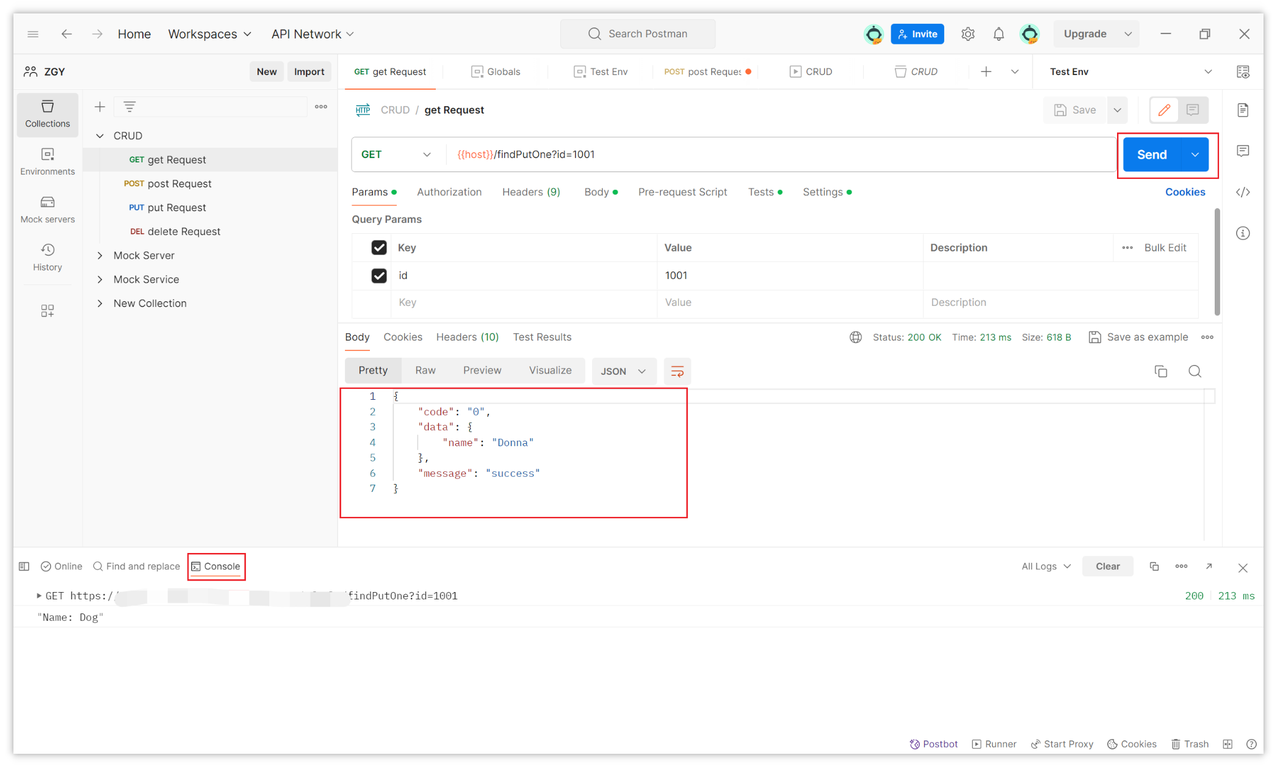Screen dimensions: 1280x766
Task: Collapse the CRUD collection
Action: click(100, 136)
